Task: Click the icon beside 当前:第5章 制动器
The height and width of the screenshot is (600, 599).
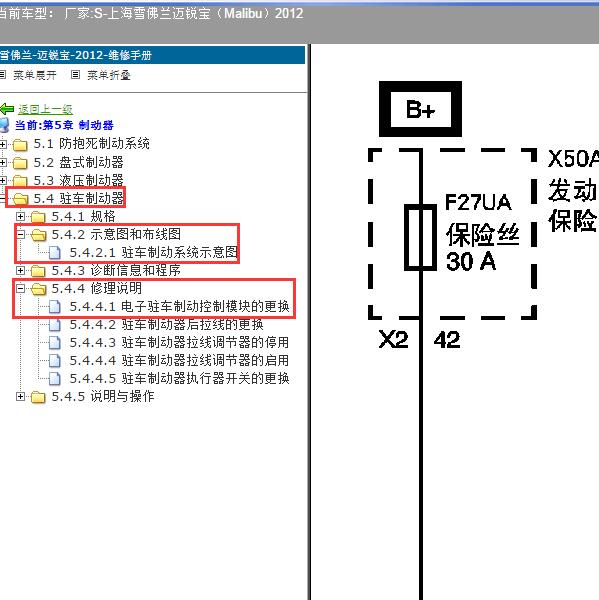Action: [x=4, y=125]
